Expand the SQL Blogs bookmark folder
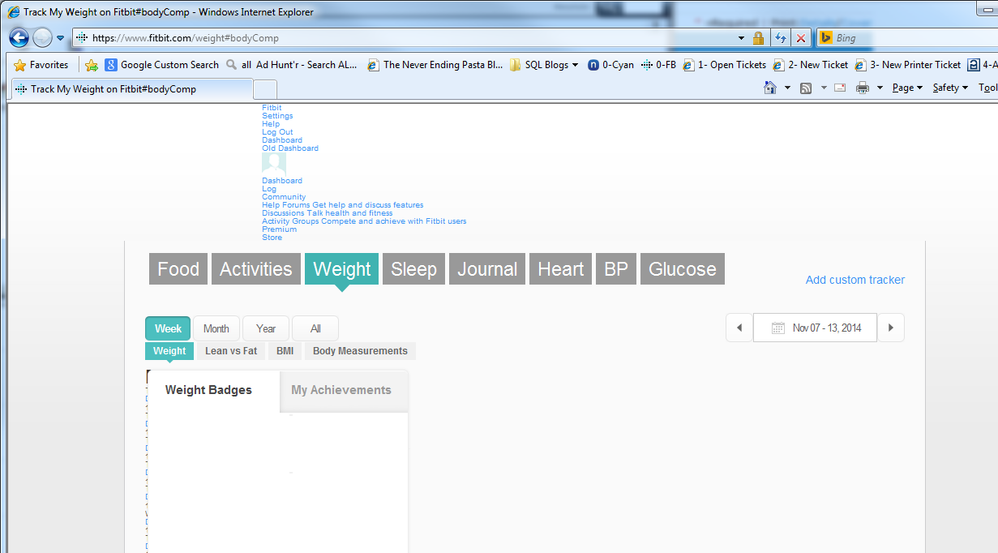Viewport: 998px width, 553px height. pyautogui.click(x=544, y=65)
